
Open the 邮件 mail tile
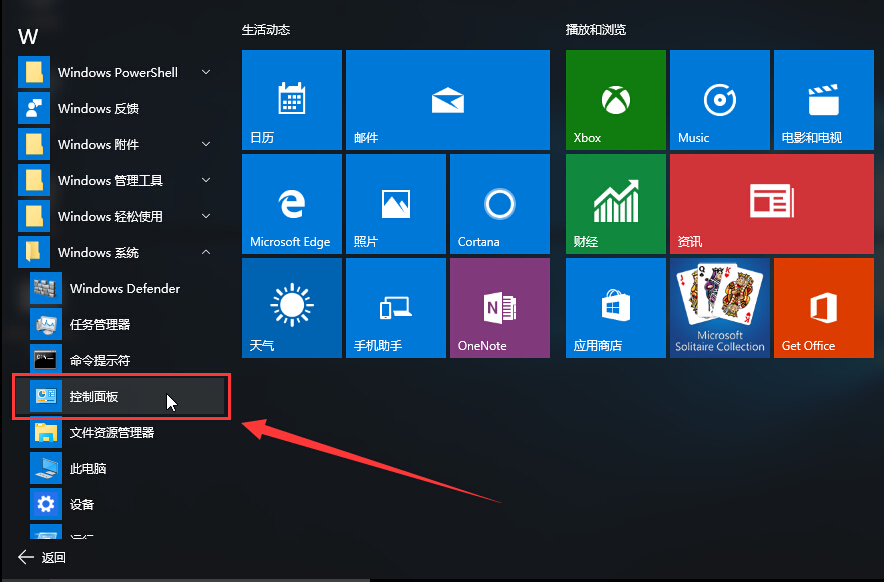pos(448,100)
